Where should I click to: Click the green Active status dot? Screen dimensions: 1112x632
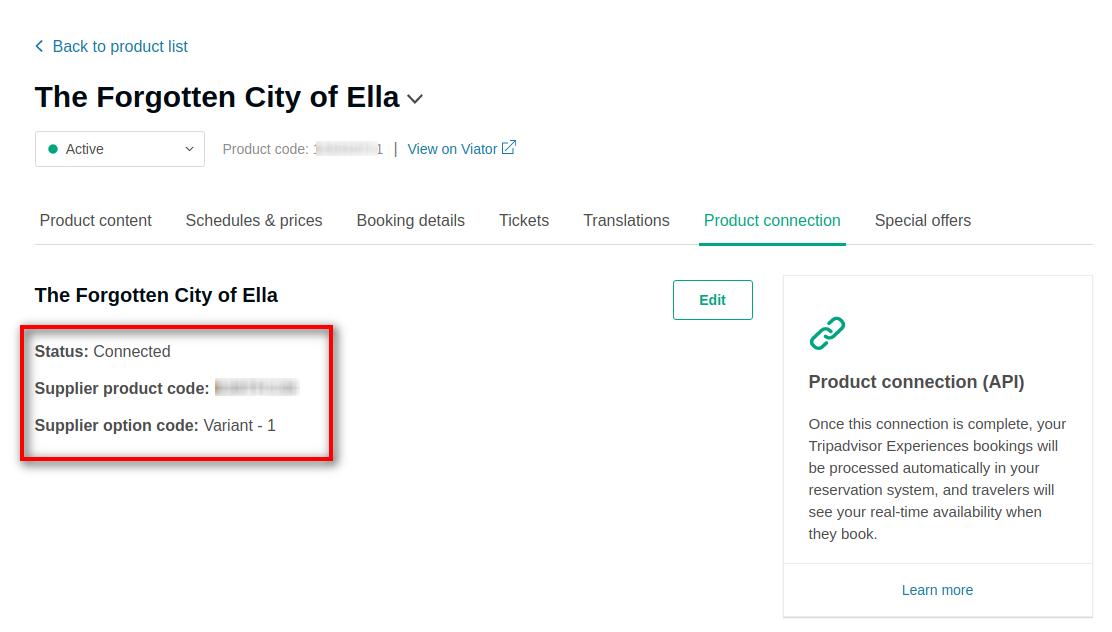click(53, 149)
